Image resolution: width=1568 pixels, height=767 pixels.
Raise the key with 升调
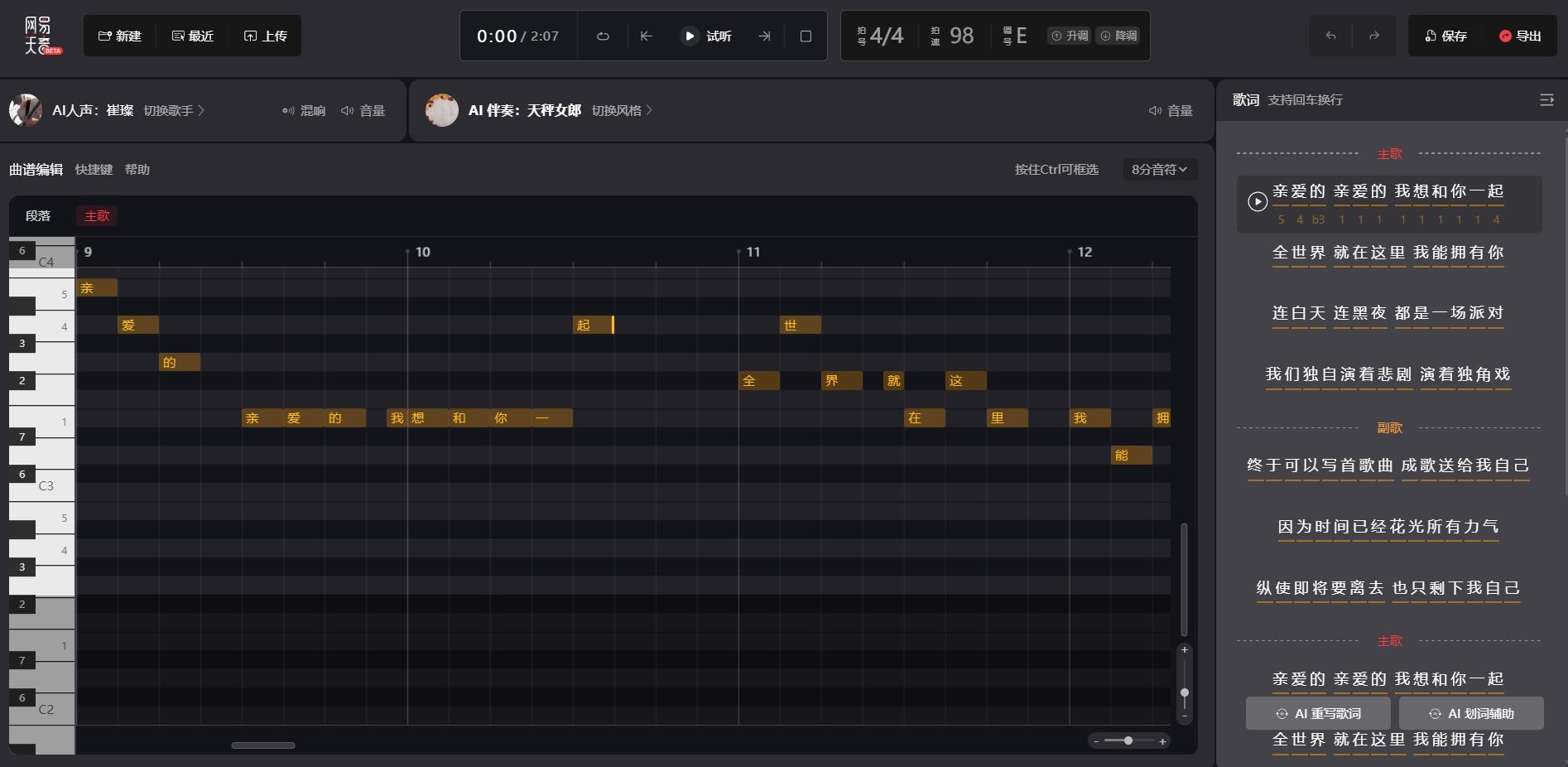pos(1069,36)
